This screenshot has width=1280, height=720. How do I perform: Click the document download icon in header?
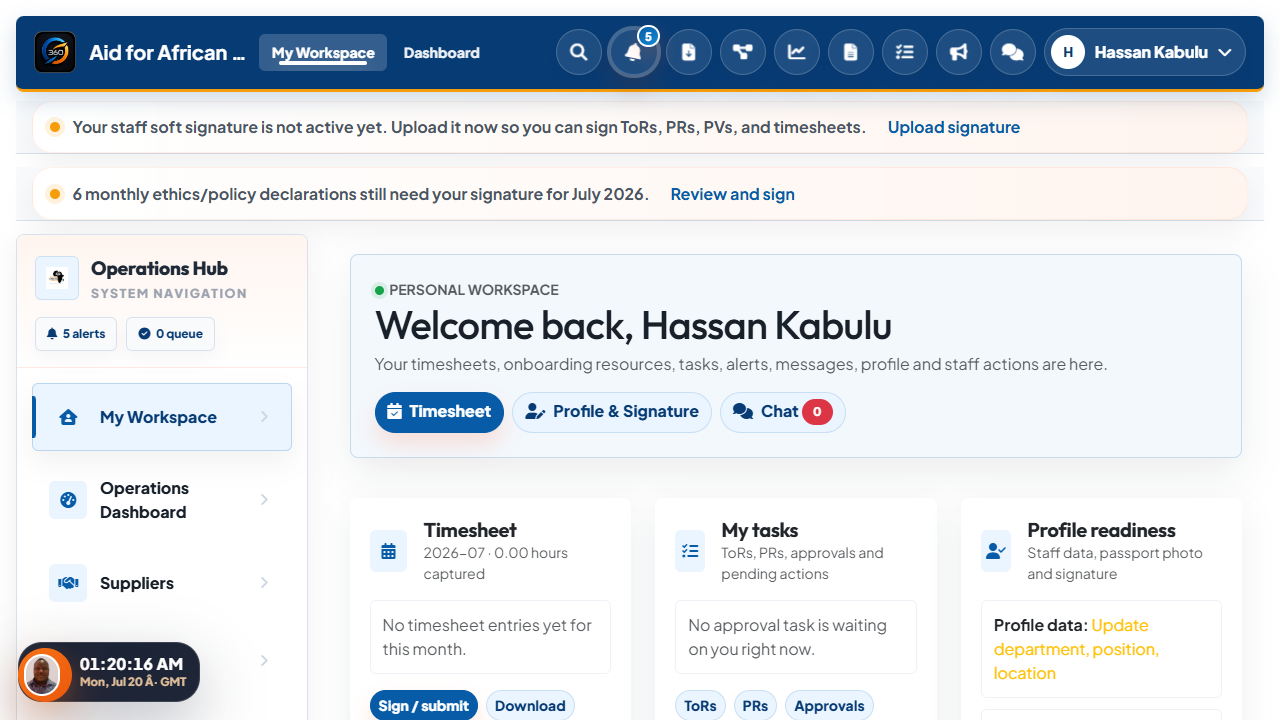[x=689, y=52]
